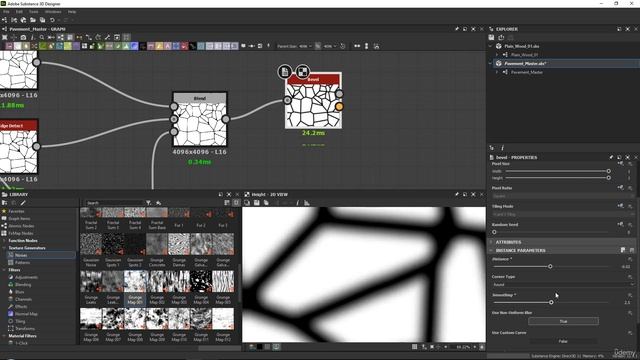Adjust the Pixel Size Height slider
640x360 pixels.
(x=557, y=178)
